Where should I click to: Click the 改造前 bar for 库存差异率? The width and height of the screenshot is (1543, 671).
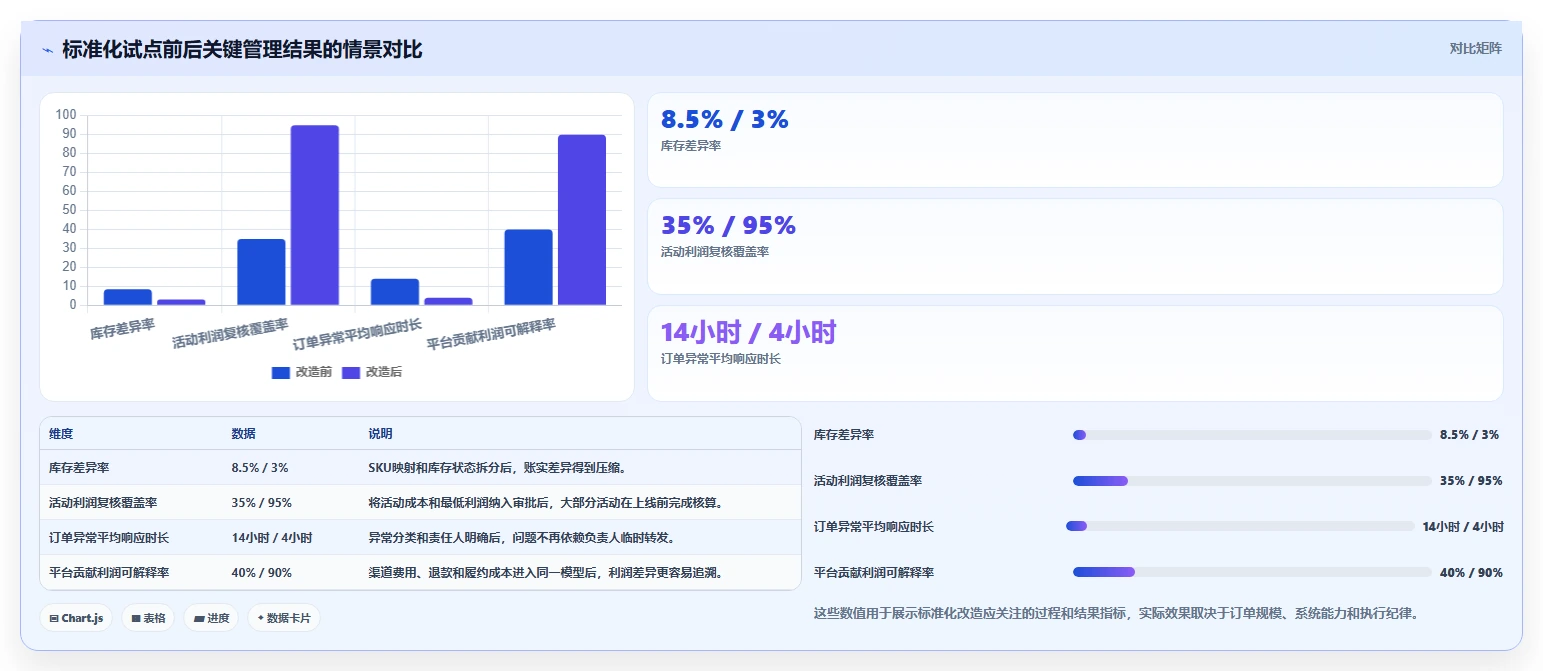click(x=128, y=297)
